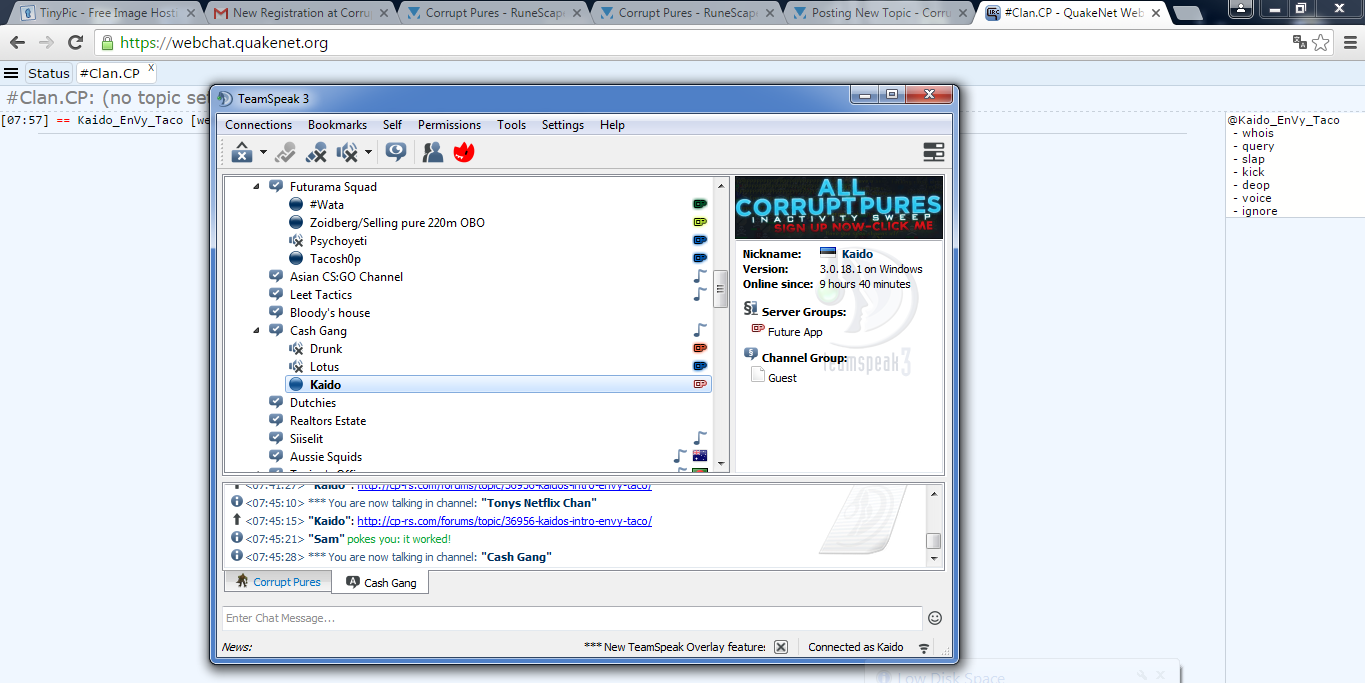Switch to the TinyPic browser tab
The image size is (1365, 683).
[105, 13]
